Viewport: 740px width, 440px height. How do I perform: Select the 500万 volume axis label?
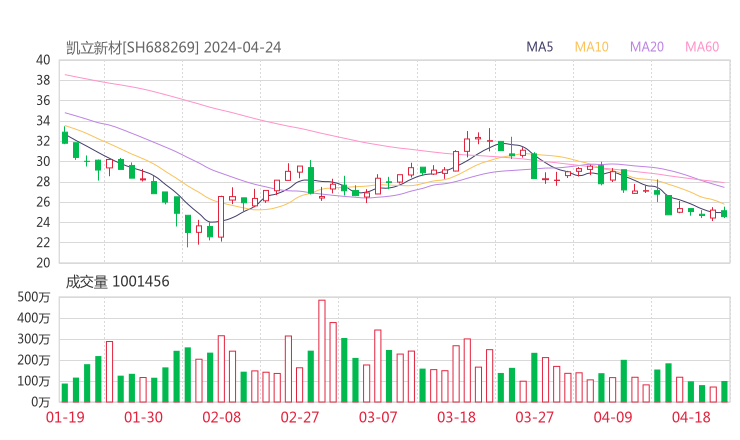click(34, 297)
